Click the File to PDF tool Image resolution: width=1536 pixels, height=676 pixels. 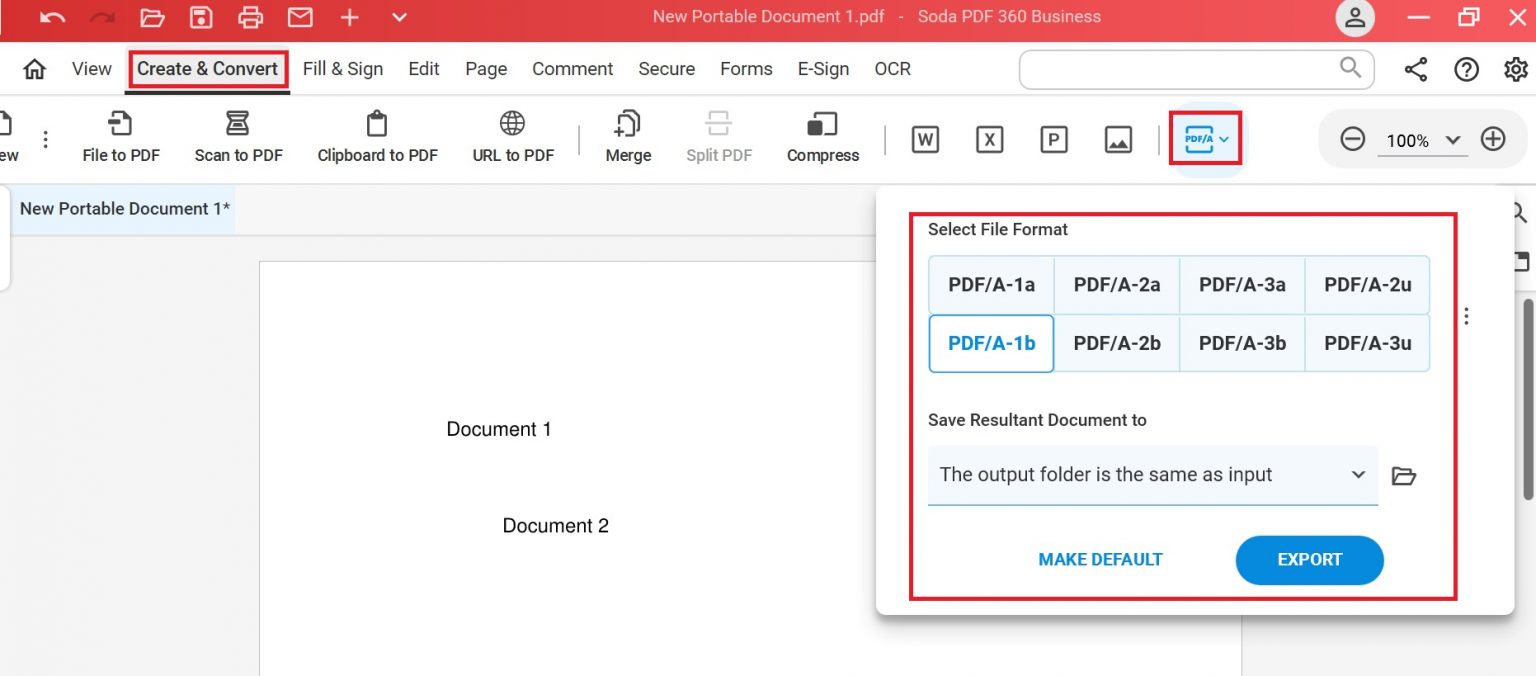point(121,137)
